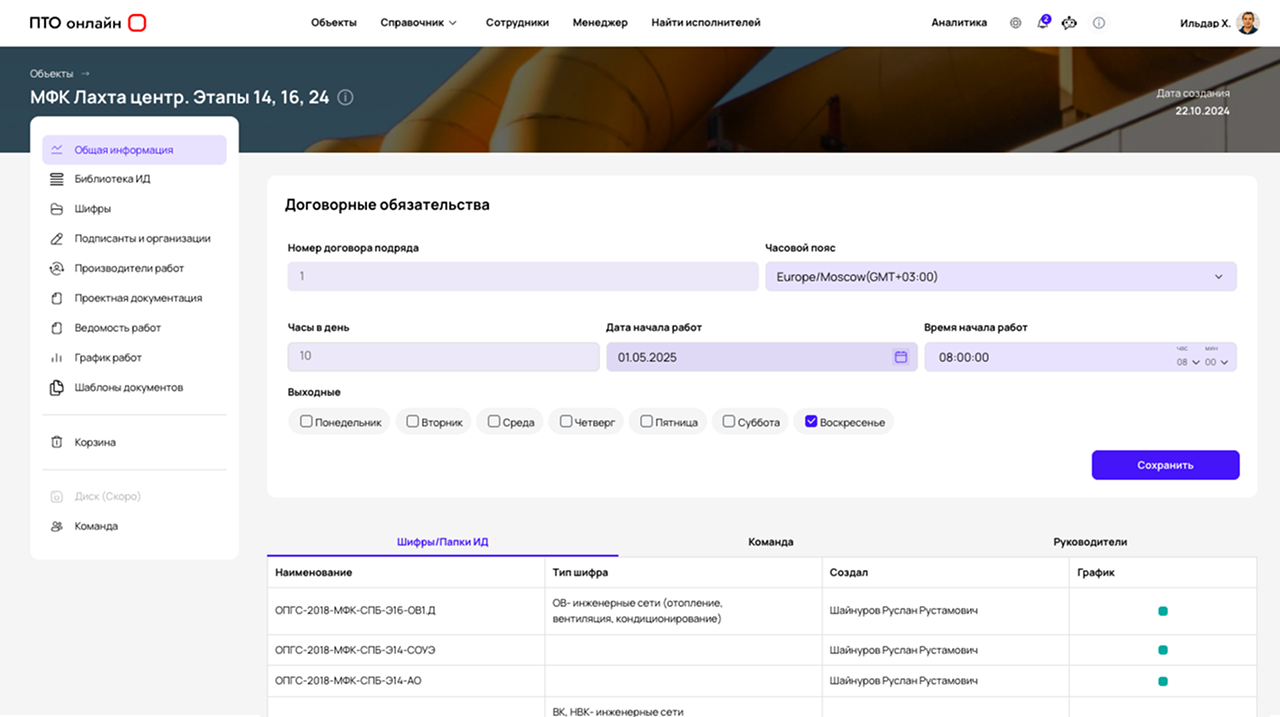The width and height of the screenshot is (1280, 717).
Task: Click green schedule indicator for ОПГС-2018-МФК-СПБ-Э14-СОУЭ
Action: [1162, 650]
